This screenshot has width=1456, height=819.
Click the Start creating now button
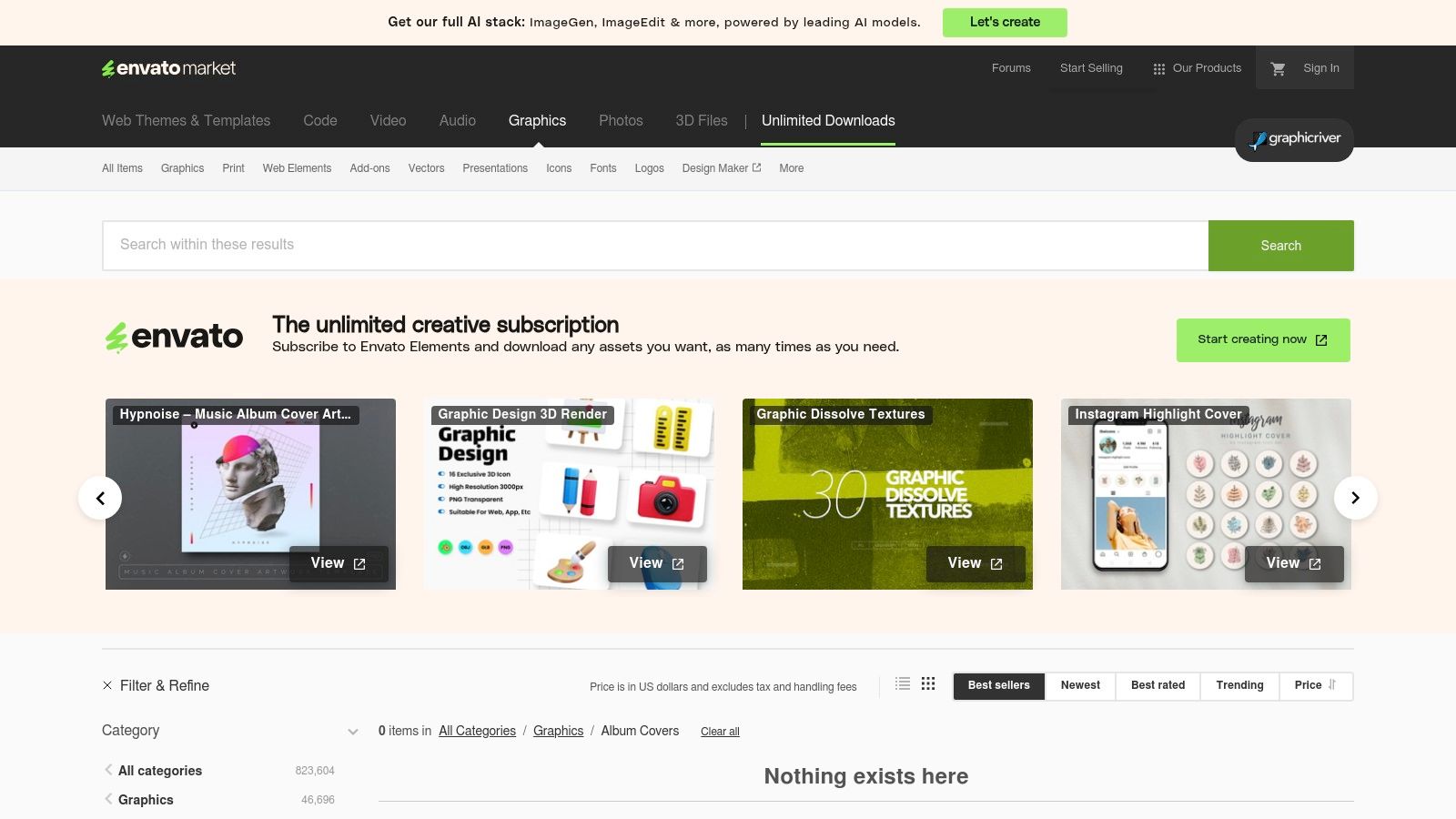point(1262,340)
